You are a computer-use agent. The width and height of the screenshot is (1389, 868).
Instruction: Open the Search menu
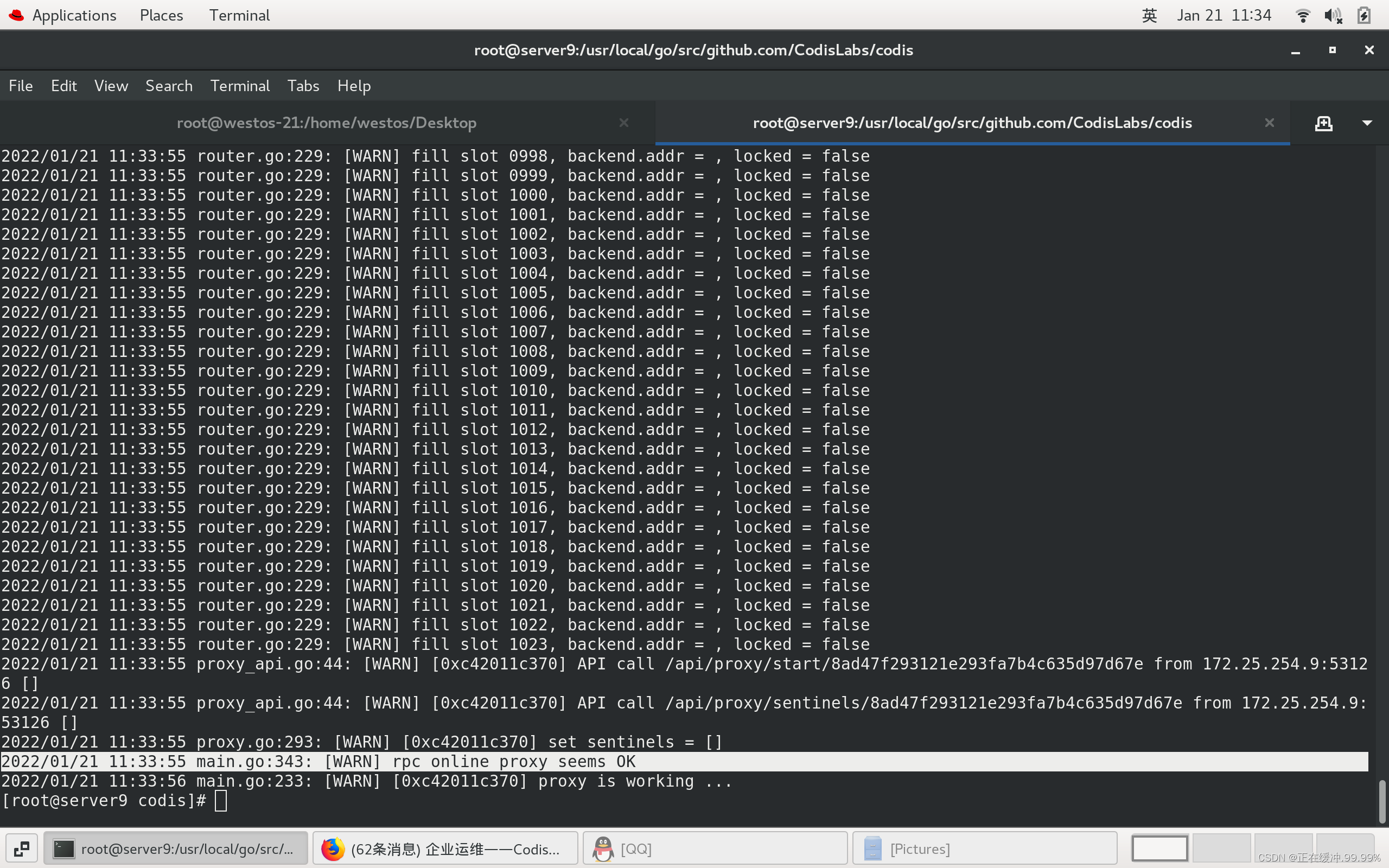[169, 86]
